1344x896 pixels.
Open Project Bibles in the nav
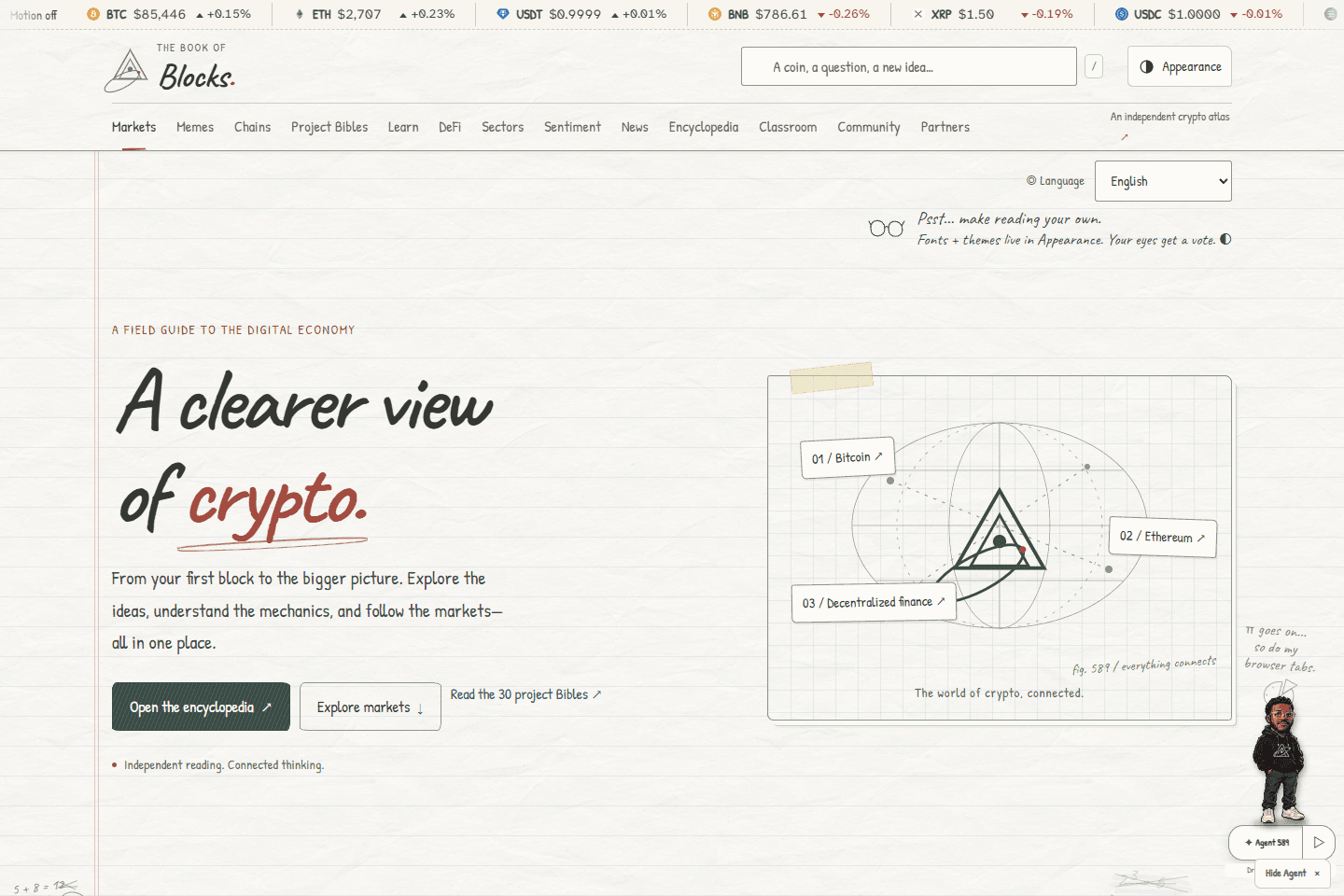(x=329, y=127)
